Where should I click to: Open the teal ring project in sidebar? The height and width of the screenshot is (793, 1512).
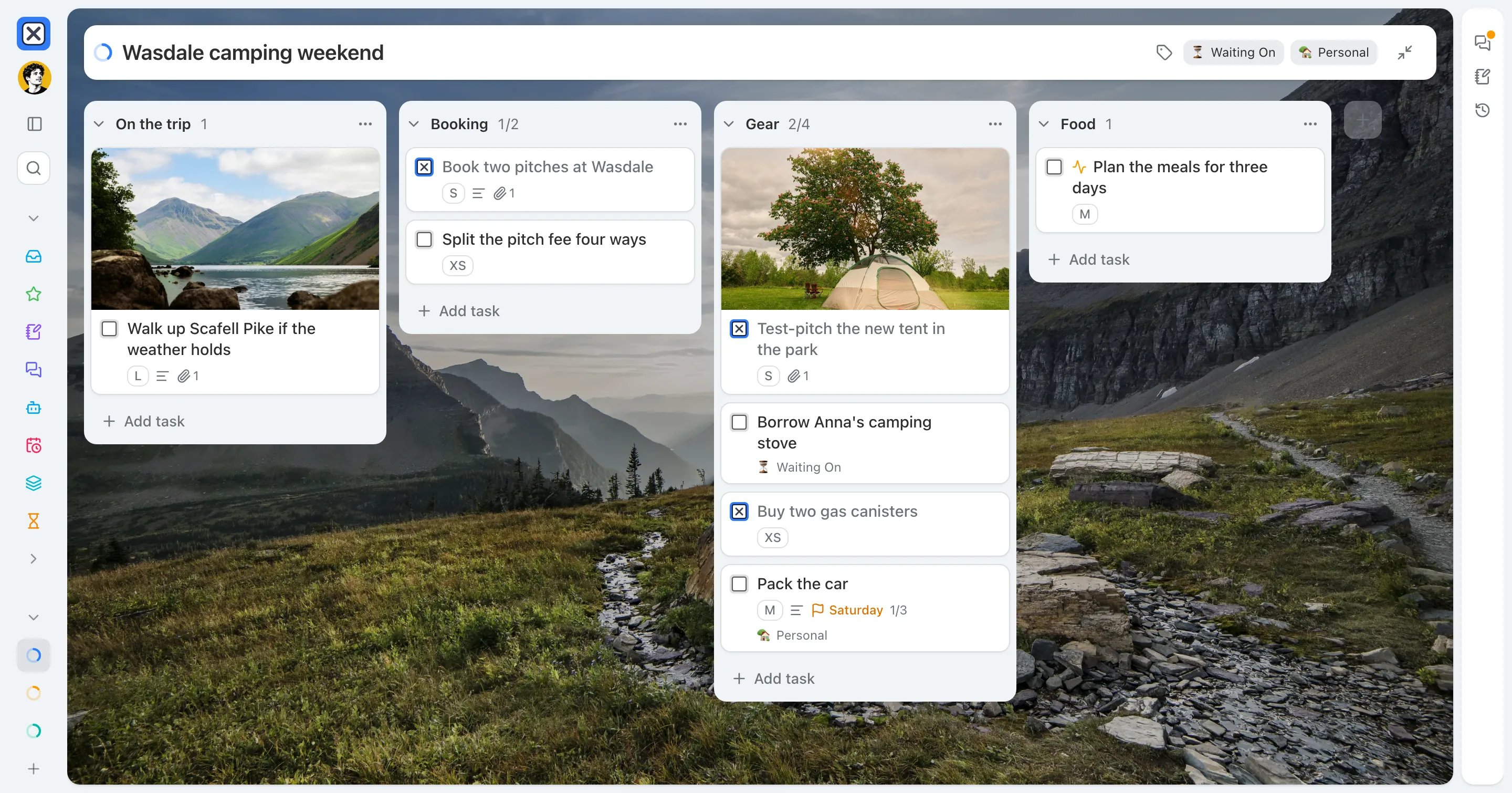tap(34, 731)
